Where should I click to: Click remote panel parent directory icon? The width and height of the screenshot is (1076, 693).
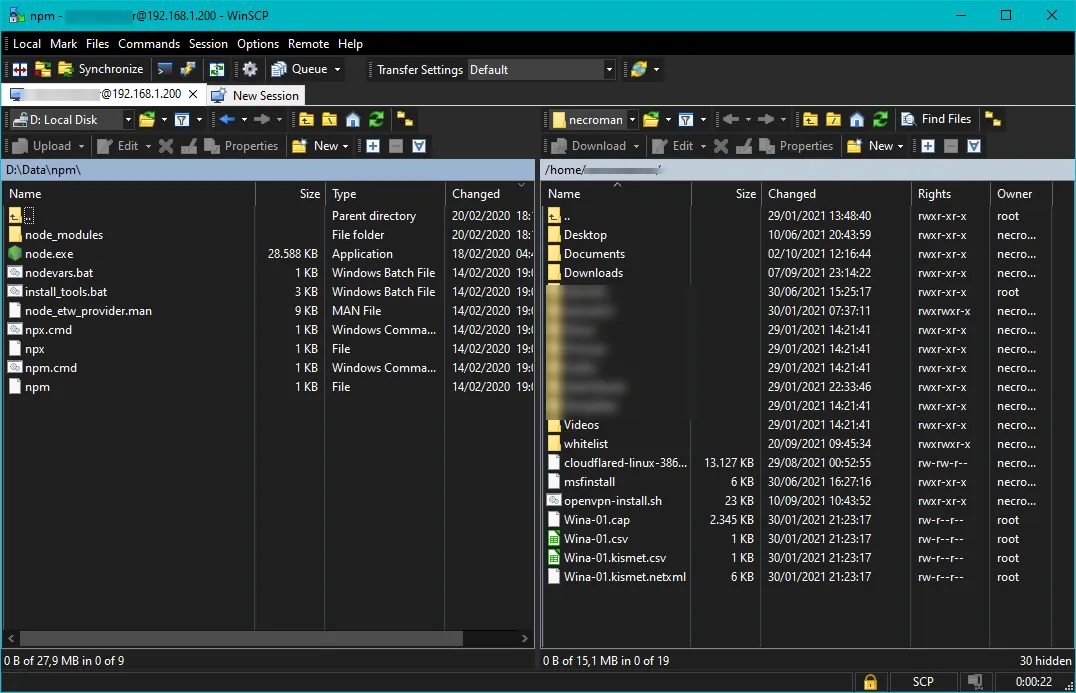810,119
